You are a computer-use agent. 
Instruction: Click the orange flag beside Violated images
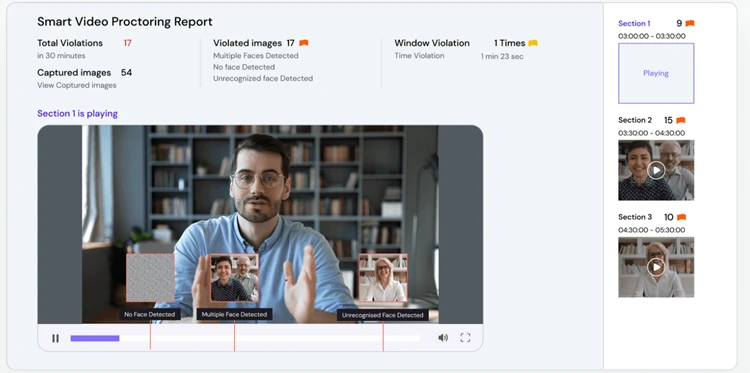[304, 43]
